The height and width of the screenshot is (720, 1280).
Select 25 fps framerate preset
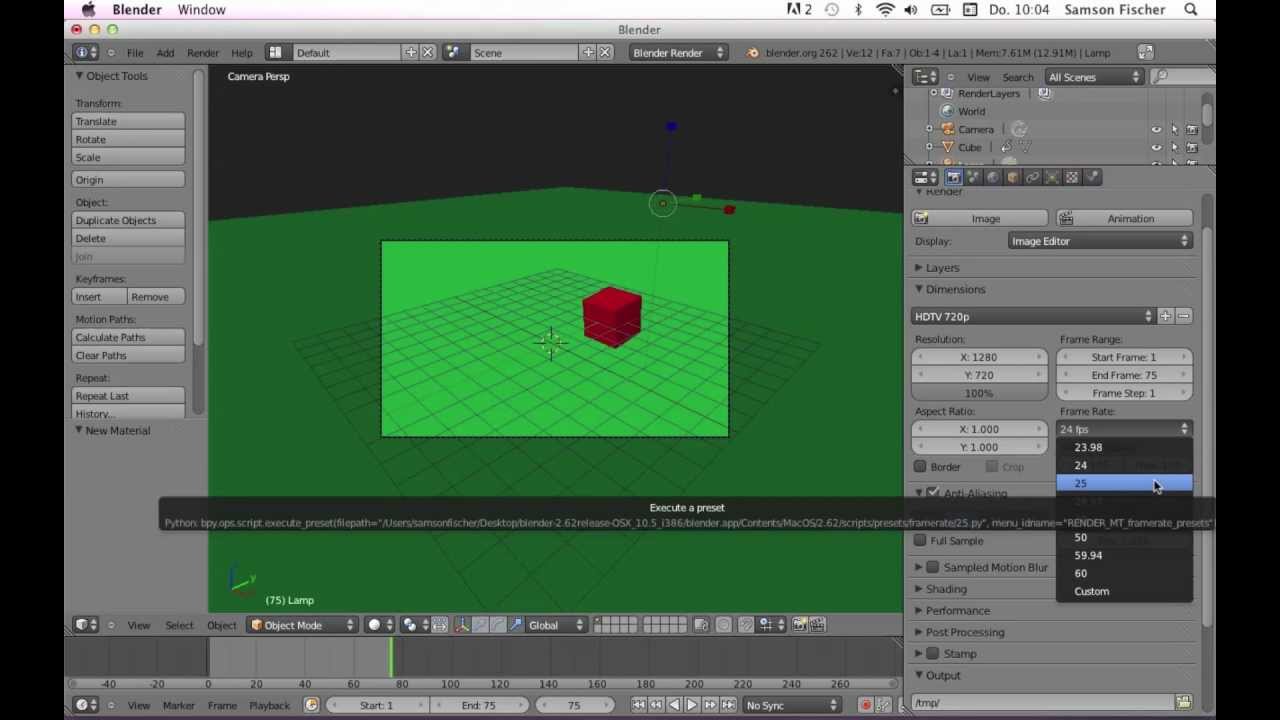click(x=1124, y=484)
